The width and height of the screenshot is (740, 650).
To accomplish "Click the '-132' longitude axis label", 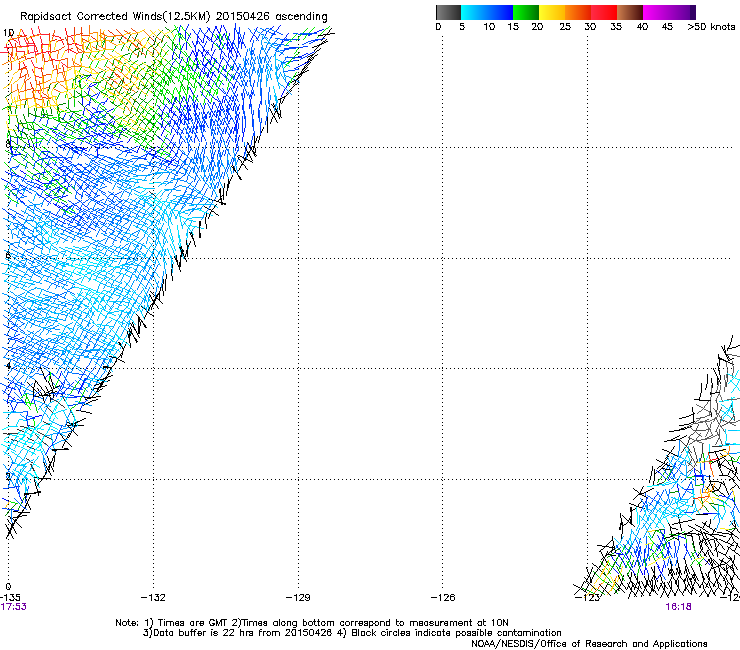I will point(153,598).
